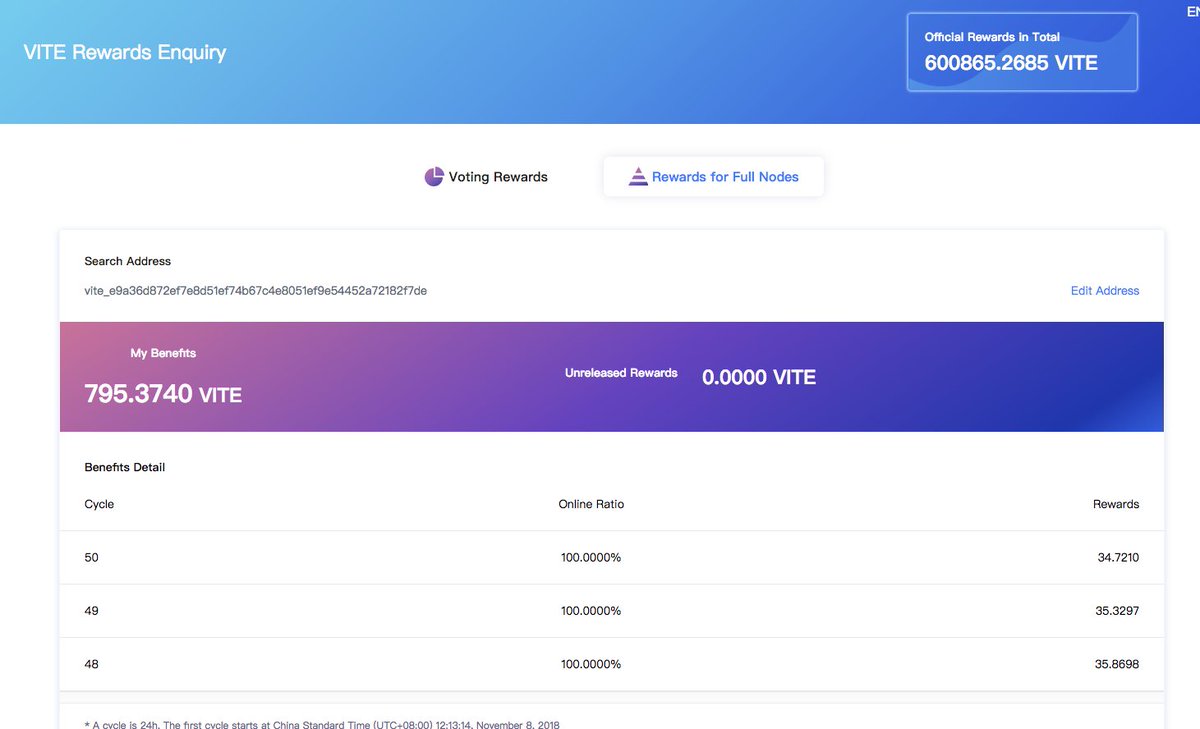Screen dimensions: 1200x729
Task: Click My Benefits label
Action: point(163,353)
